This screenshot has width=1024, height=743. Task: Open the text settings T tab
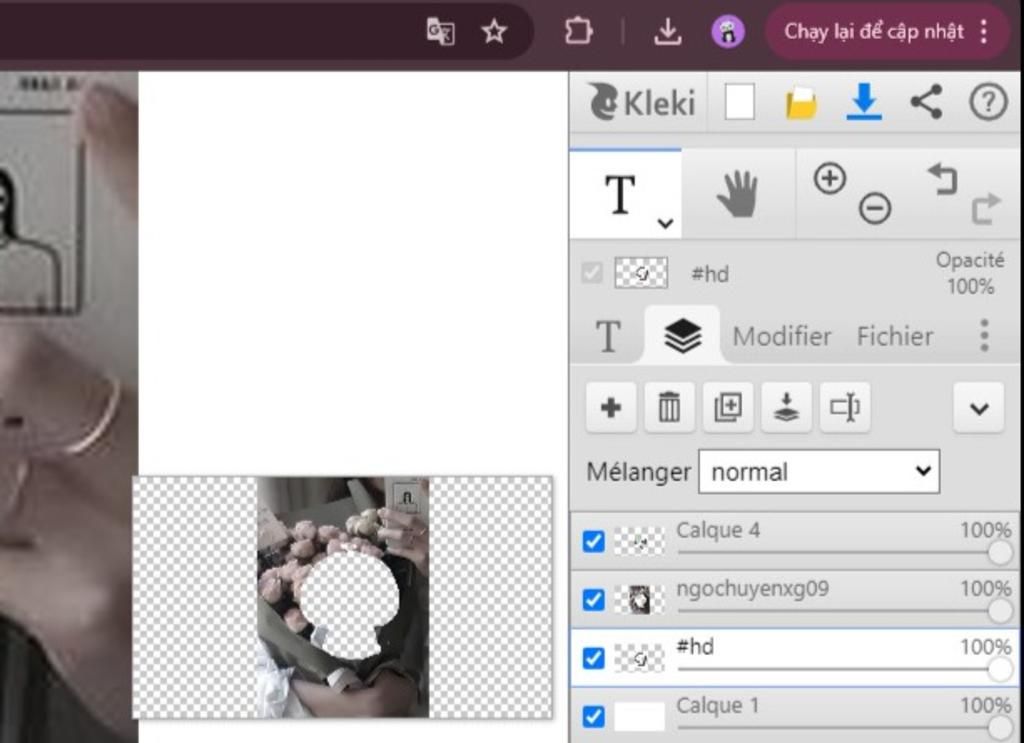pos(608,336)
